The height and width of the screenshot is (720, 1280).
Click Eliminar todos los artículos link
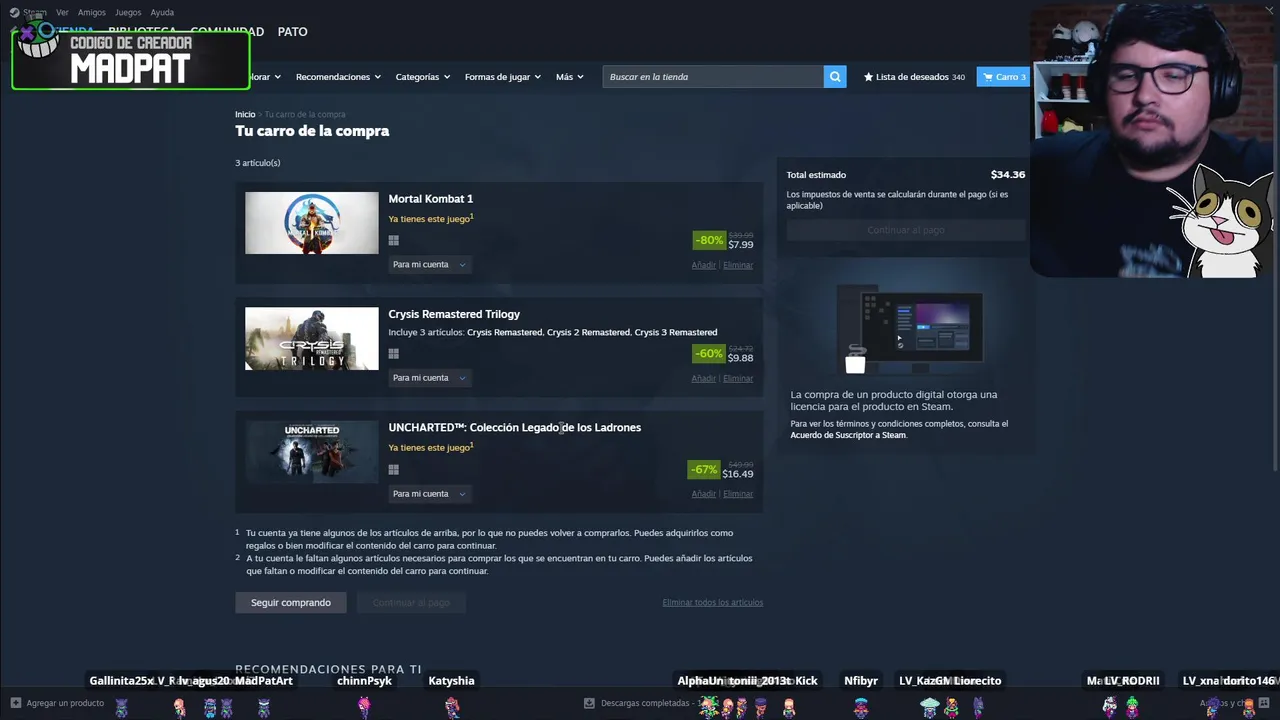pos(713,602)
